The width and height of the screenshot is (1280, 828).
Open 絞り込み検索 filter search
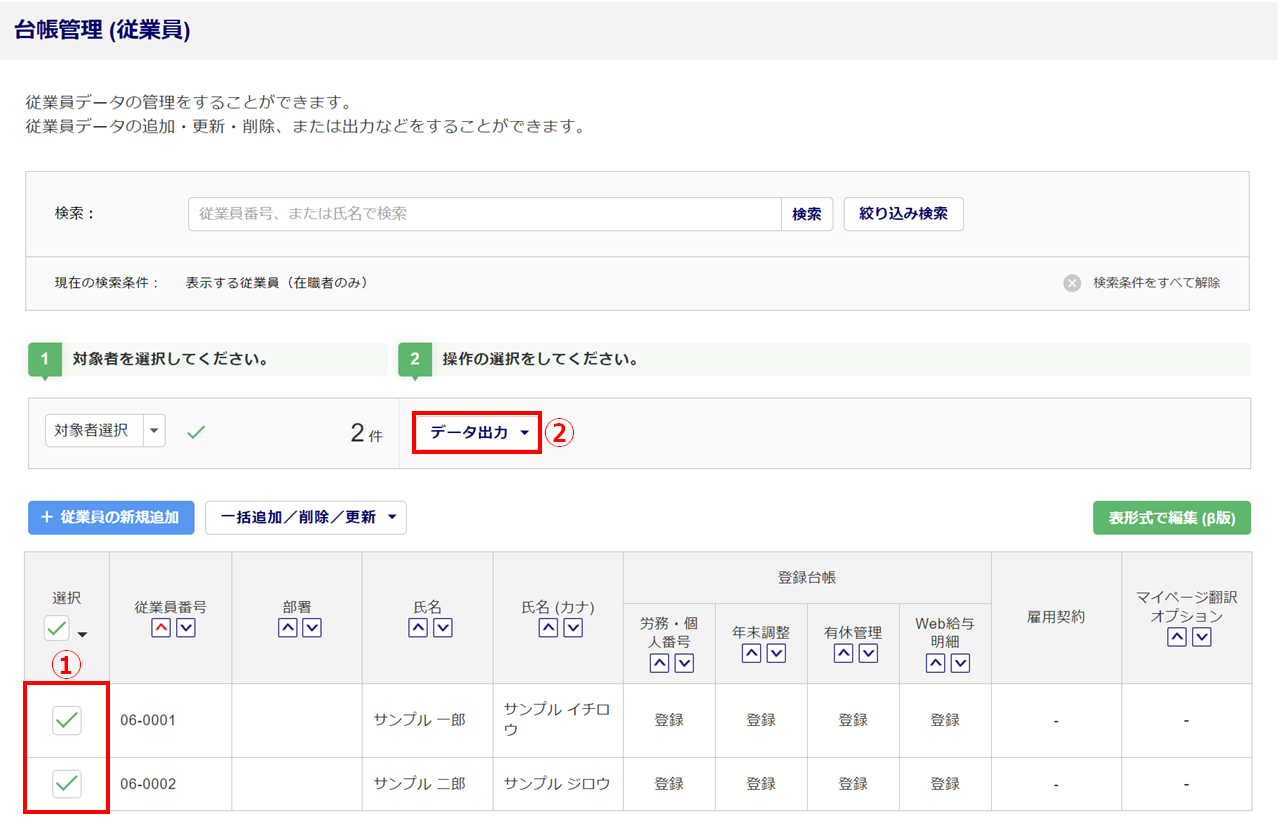point(903,214)
